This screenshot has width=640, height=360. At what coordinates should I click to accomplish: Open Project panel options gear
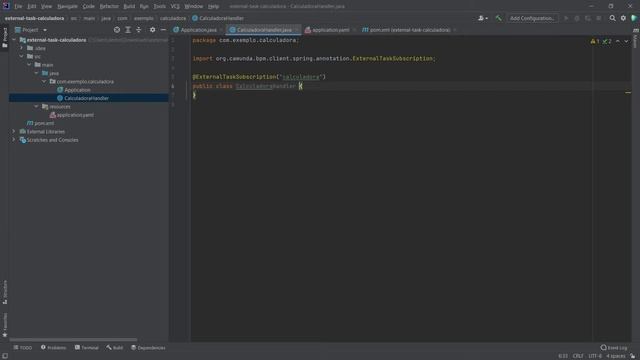tap(152, 30)
